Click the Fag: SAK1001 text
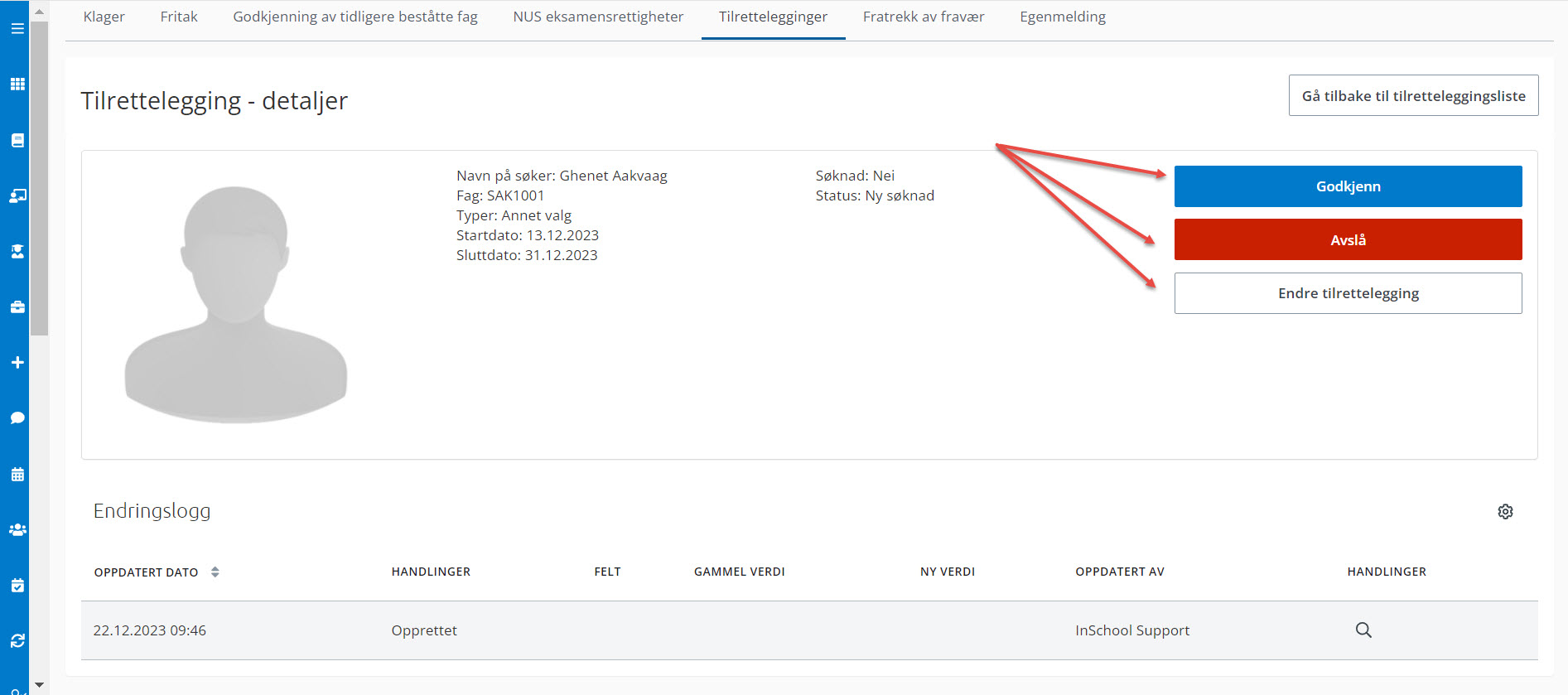 (500, 195)
